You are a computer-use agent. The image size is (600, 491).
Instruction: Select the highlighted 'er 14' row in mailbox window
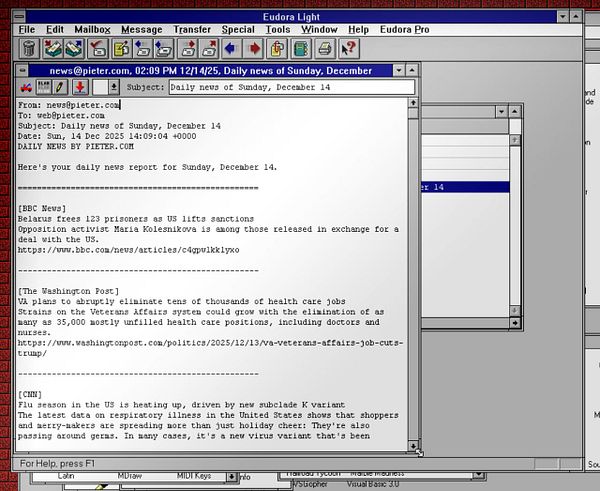tap(465, 187)
